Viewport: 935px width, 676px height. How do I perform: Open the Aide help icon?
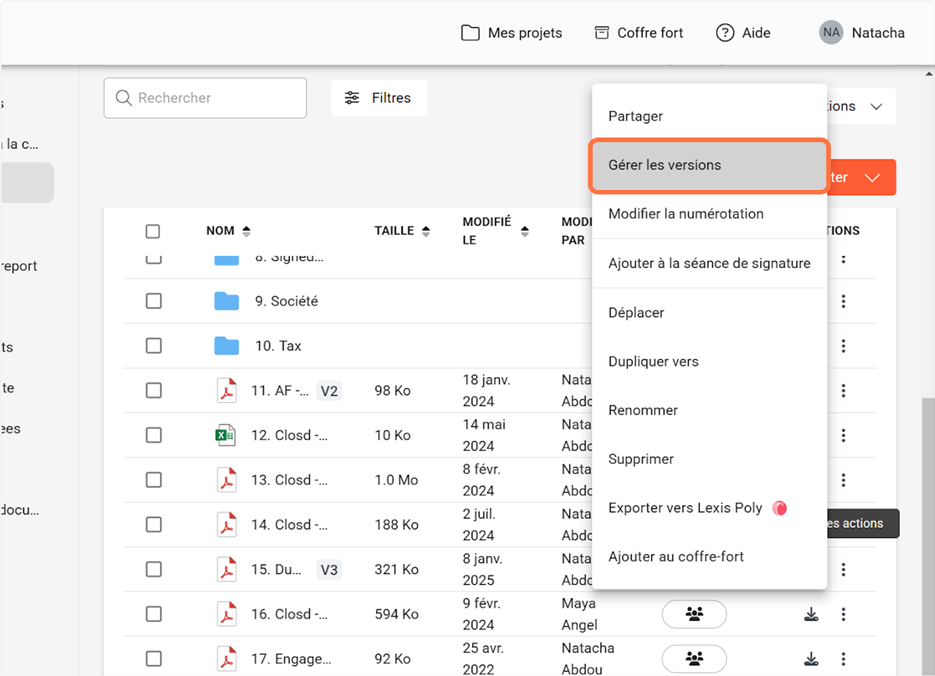tap(725, 33)
